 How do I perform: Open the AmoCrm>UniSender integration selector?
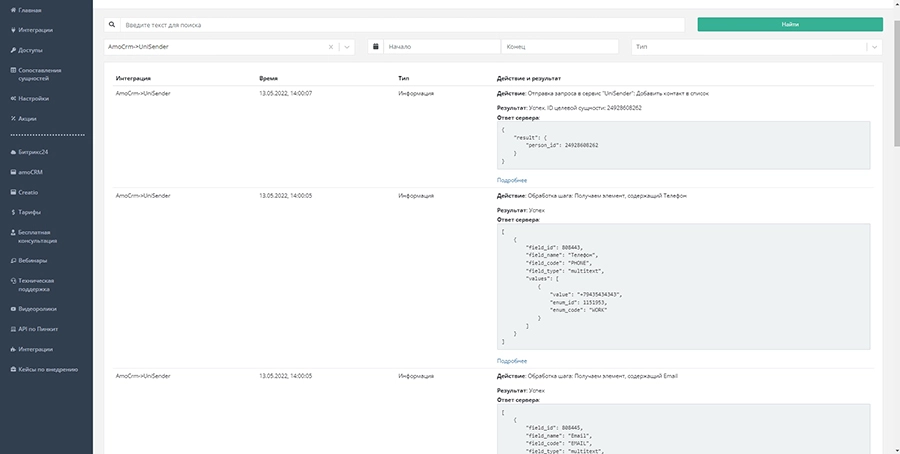coord(215,46)
